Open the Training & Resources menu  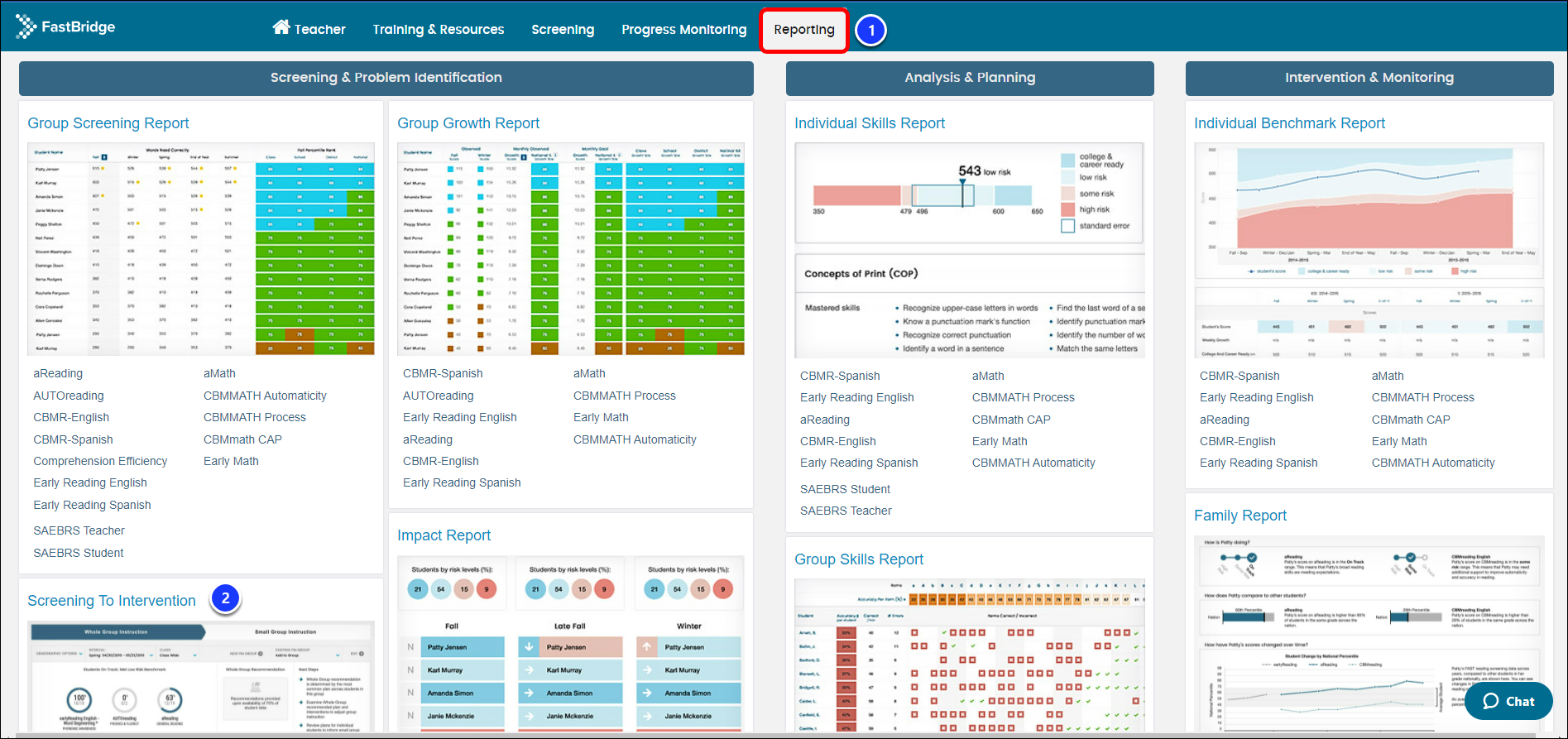click(438, 30)
